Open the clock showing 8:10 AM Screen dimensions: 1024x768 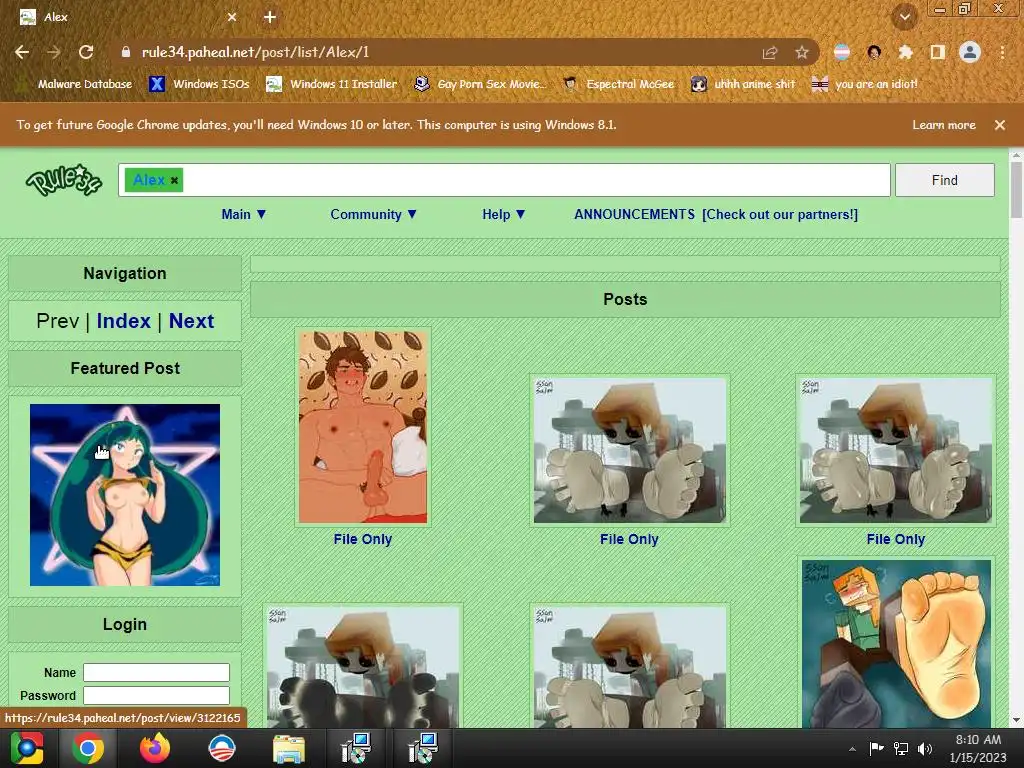click(x=978, y=748)
